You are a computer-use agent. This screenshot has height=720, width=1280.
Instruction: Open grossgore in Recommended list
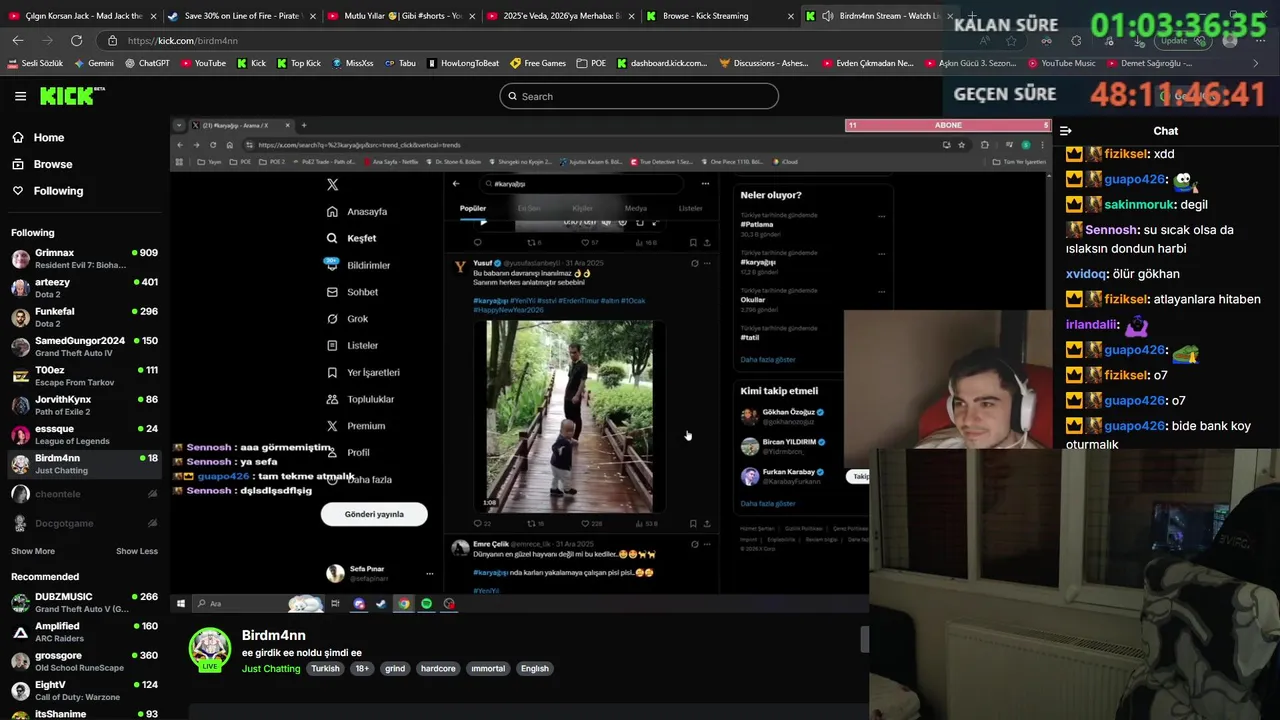(84, 662)
